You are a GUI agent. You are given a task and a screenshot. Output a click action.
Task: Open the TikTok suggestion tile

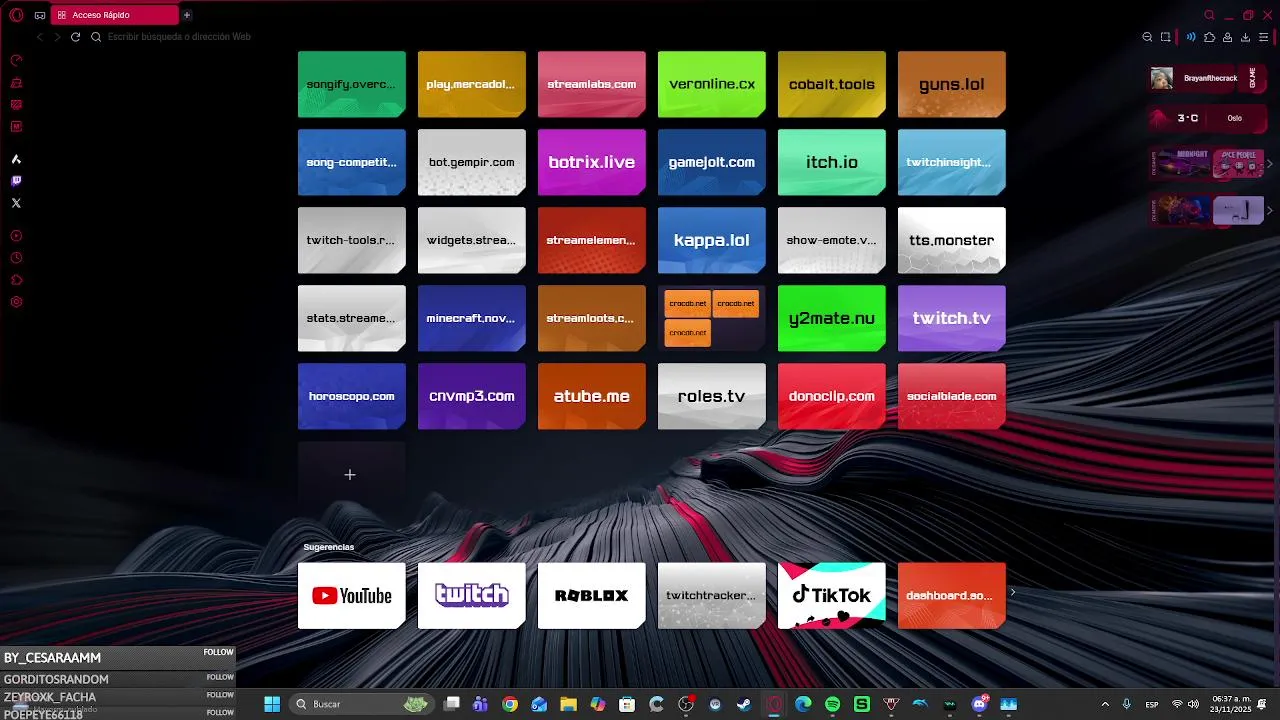832,596
